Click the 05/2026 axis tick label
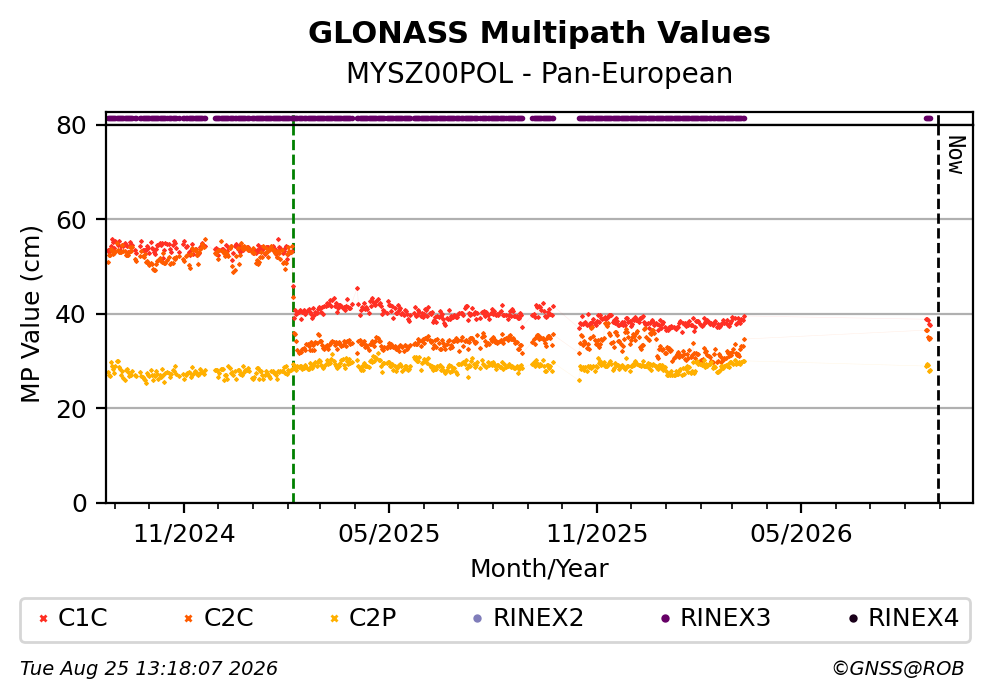Image resolution: width=993 pixels, height=699 pixels. click(801, 534)
